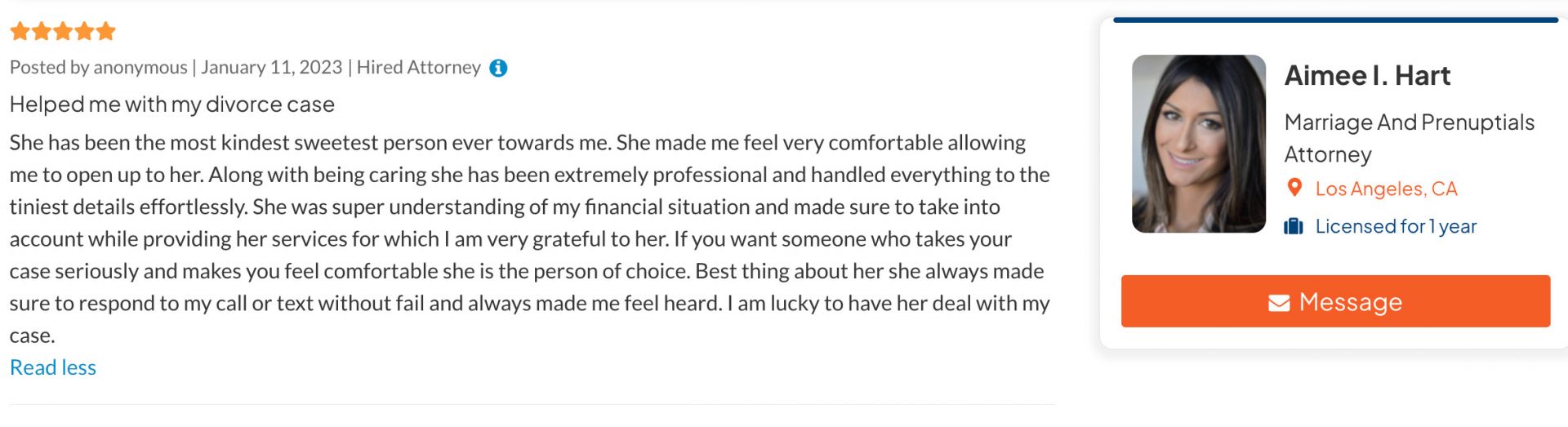Click the first orange rating star
Viewport: 1568px width, 427px height.
[x=20, y=32]
